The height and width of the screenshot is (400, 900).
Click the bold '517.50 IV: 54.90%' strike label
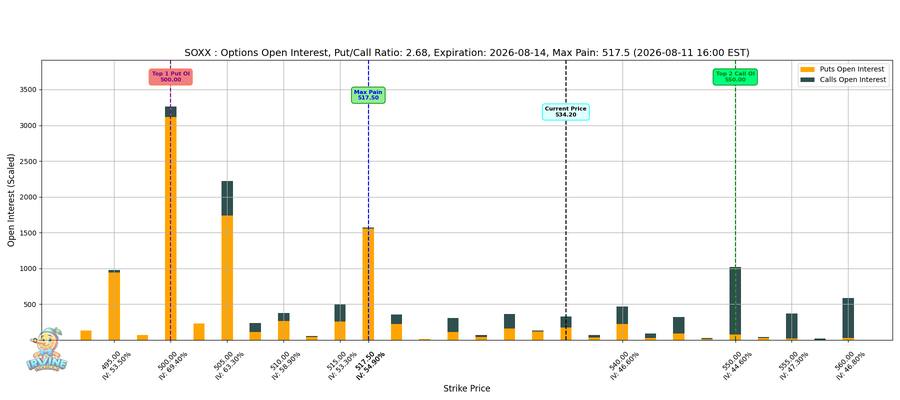coord(370,364)
